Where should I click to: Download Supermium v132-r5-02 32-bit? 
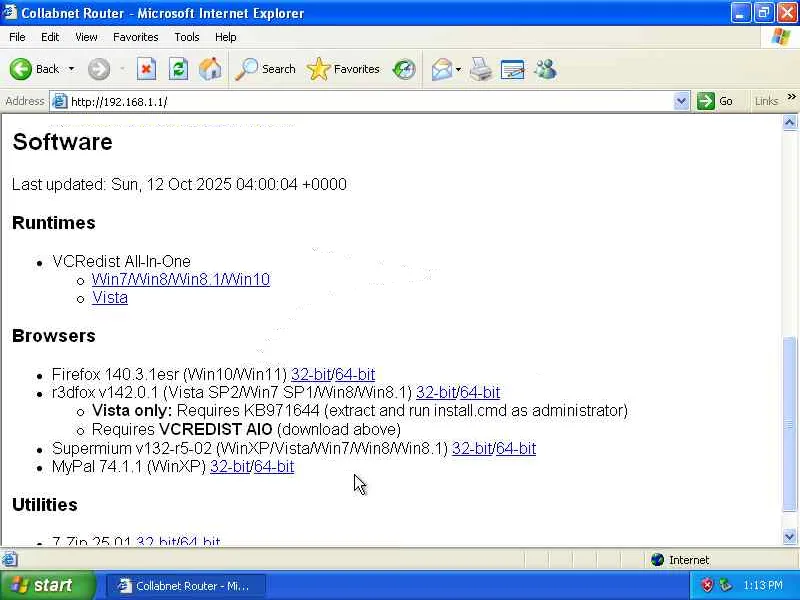[x=472, y=448]
